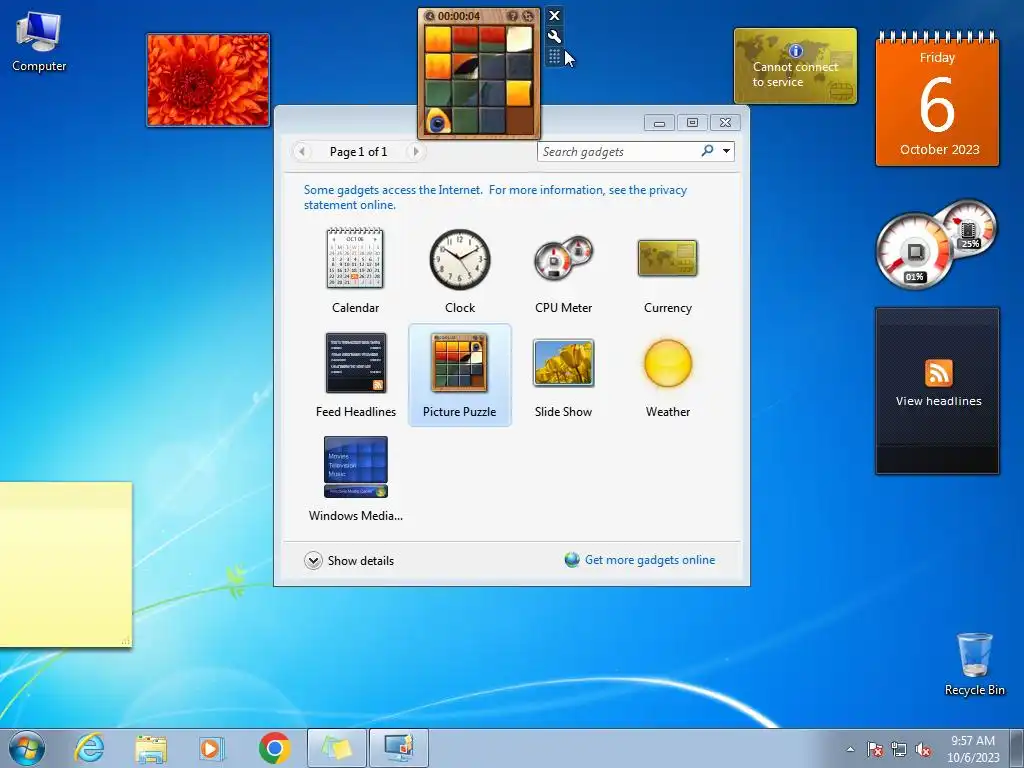The width and height of the screenshot is (1024, 768).
Task: Click the red flower Slide Show gadget
Action: pyautogui.click(x=208, y=80)
